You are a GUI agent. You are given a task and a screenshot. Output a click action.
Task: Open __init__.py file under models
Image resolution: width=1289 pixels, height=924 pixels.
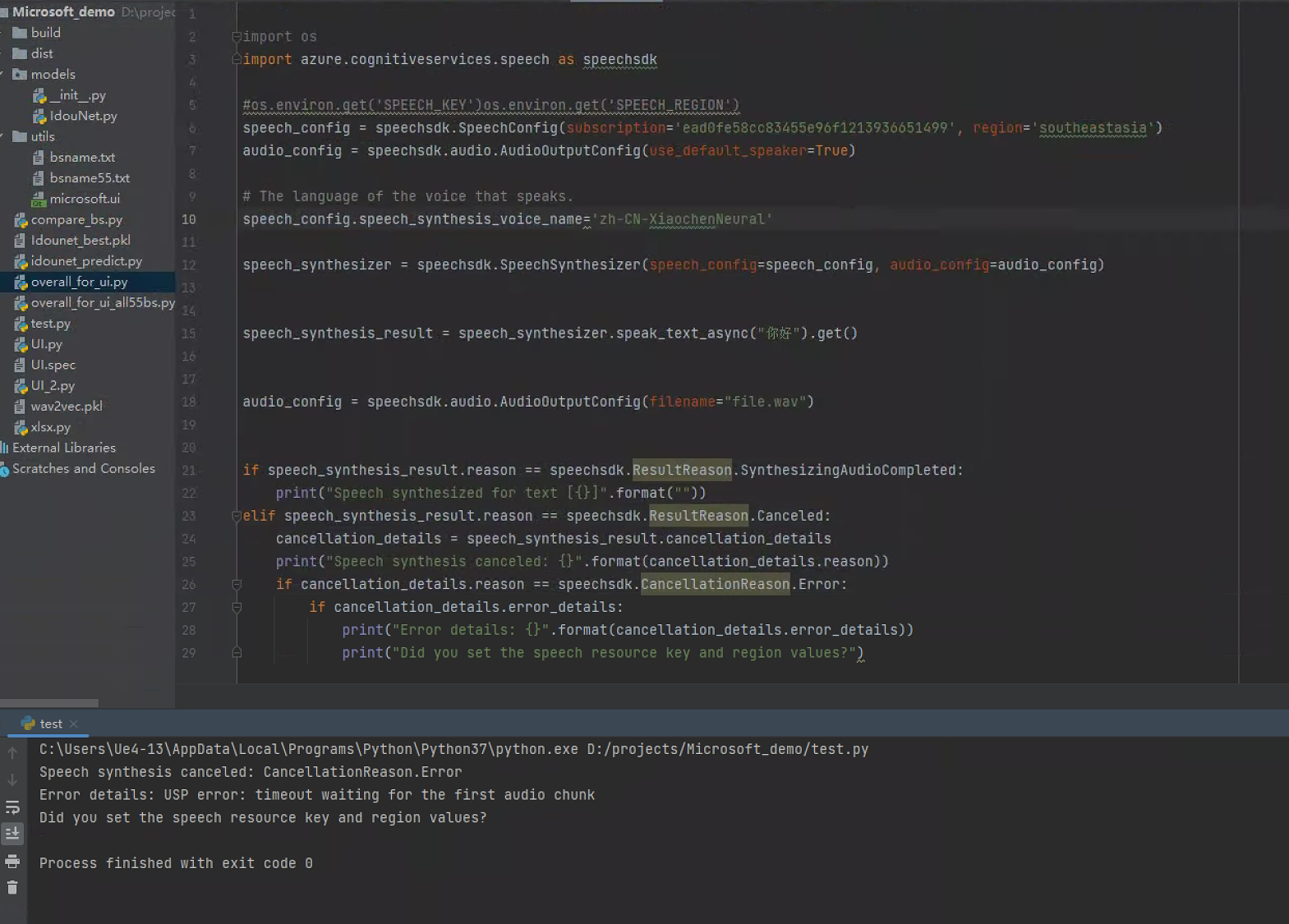pos(78,95)
